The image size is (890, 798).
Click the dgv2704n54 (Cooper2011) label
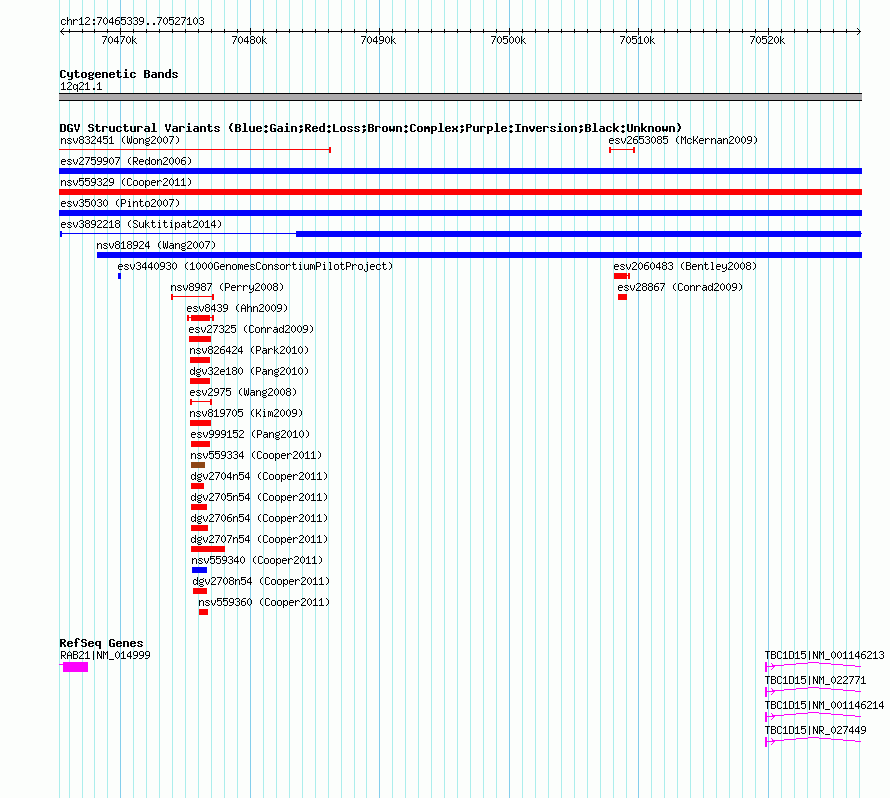coord(259,476)
